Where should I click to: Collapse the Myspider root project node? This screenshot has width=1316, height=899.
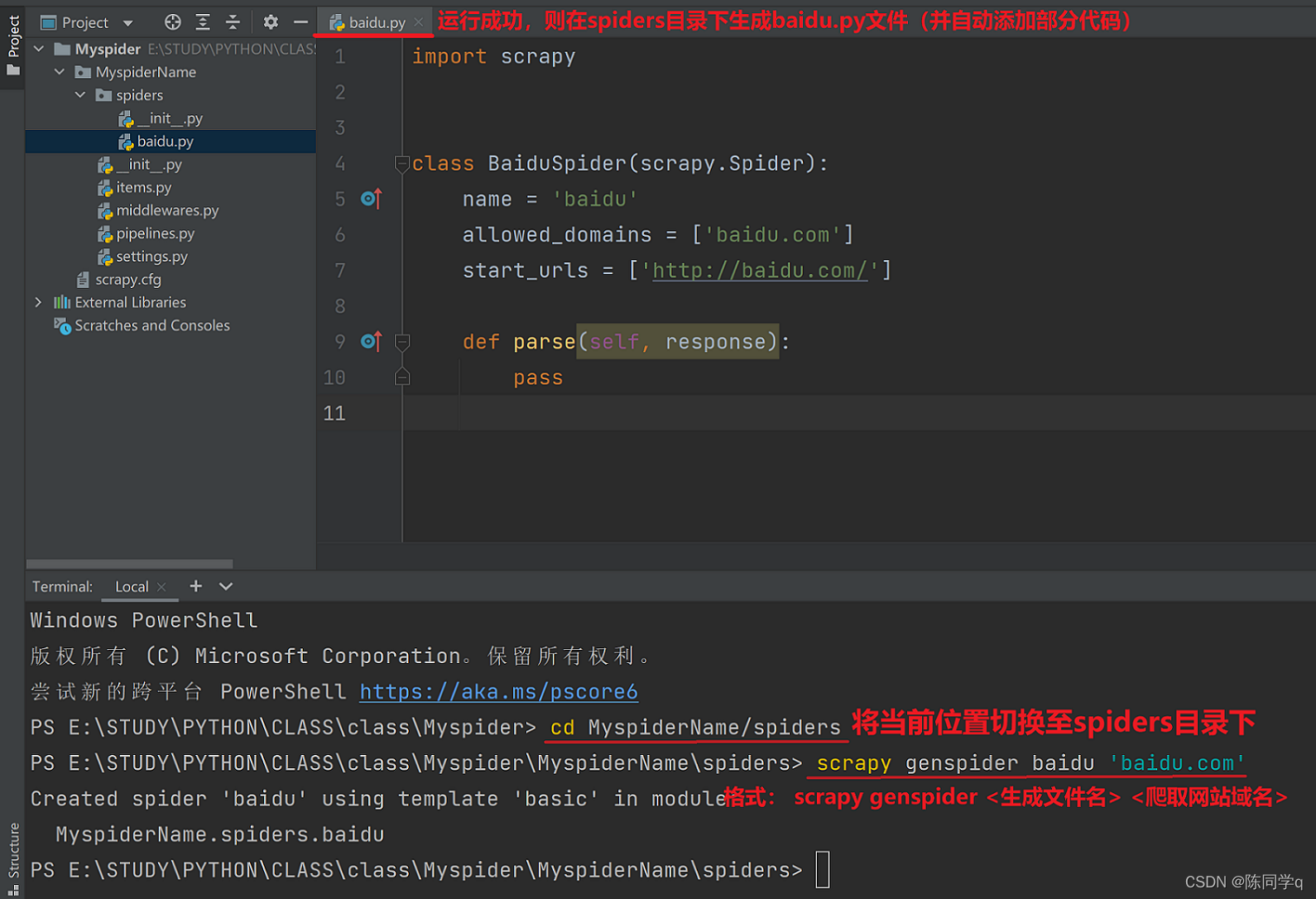[x=39, y=49]
